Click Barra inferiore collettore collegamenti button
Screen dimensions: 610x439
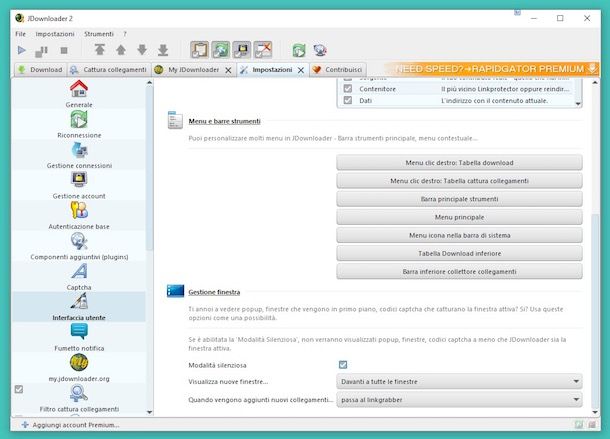pos(459,272)
